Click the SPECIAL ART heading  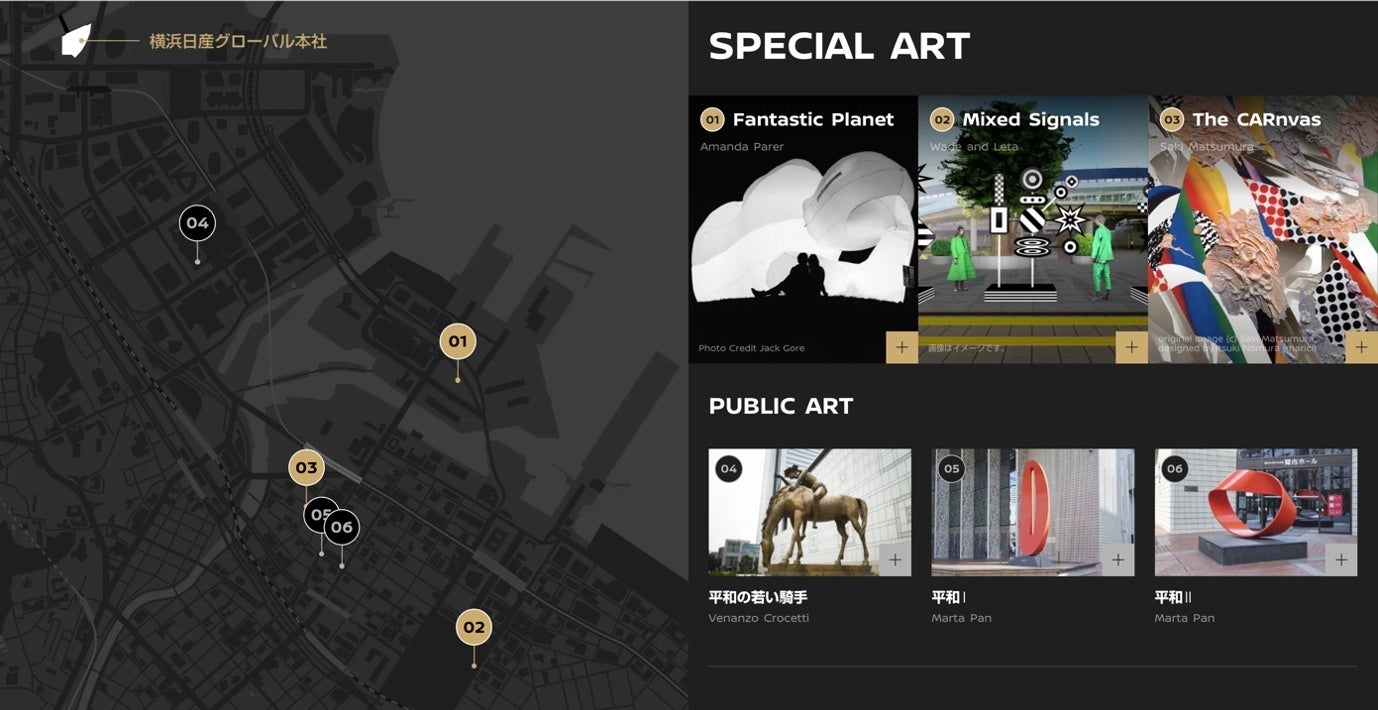pos(840,46)
